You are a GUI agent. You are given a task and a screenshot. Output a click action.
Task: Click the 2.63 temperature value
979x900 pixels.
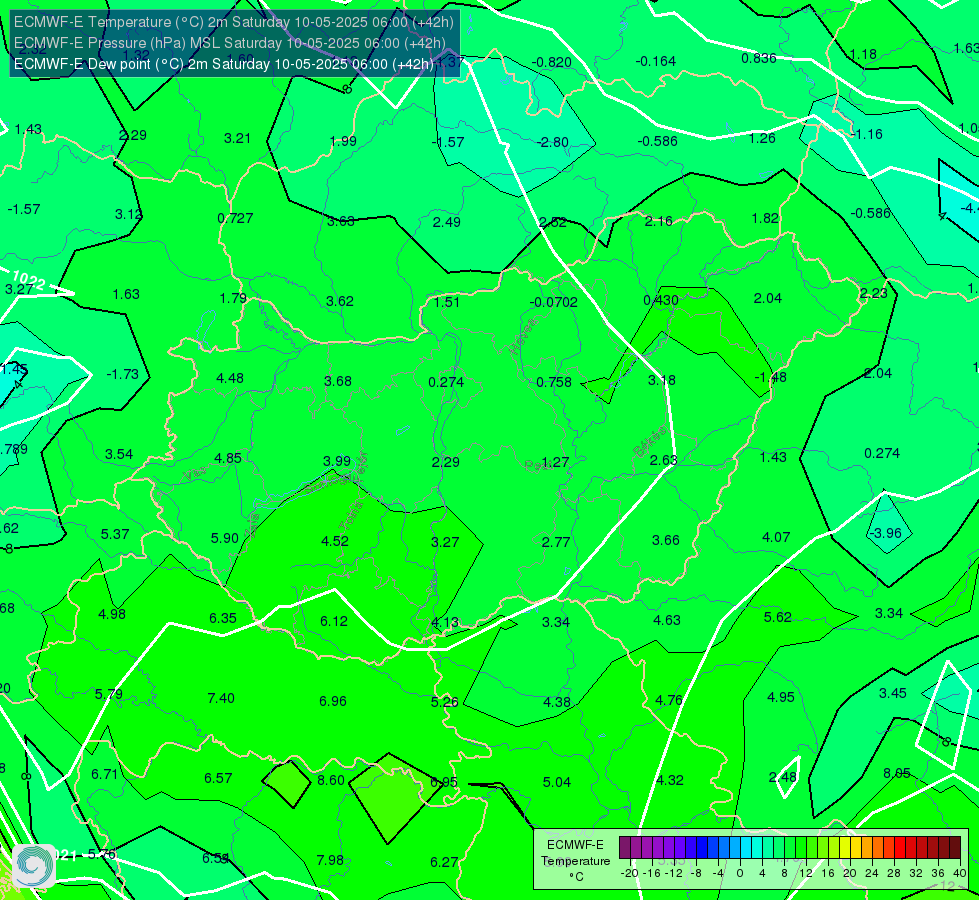663,460
